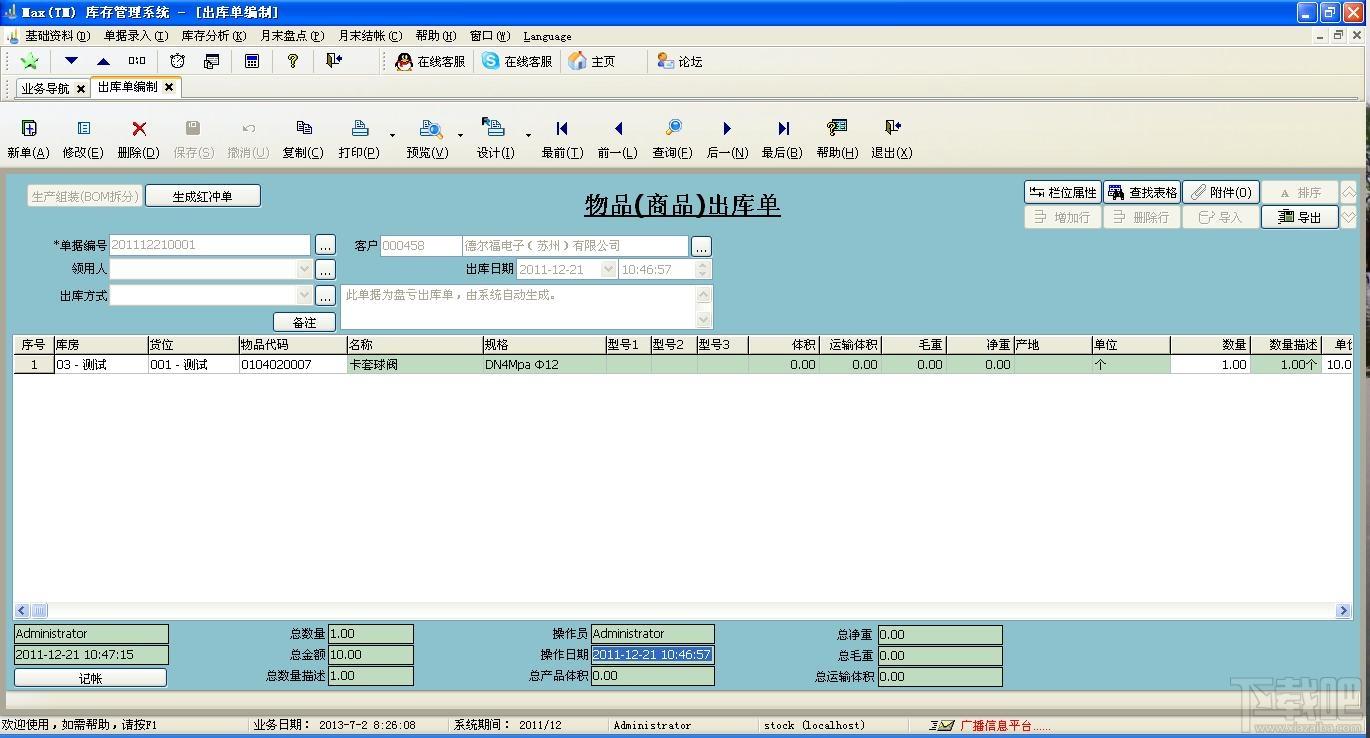Image resolution: width=1370 pixels, height=738 pixels.
Task: Print the order with 打印(P)
Action: (x=359, y=139)
